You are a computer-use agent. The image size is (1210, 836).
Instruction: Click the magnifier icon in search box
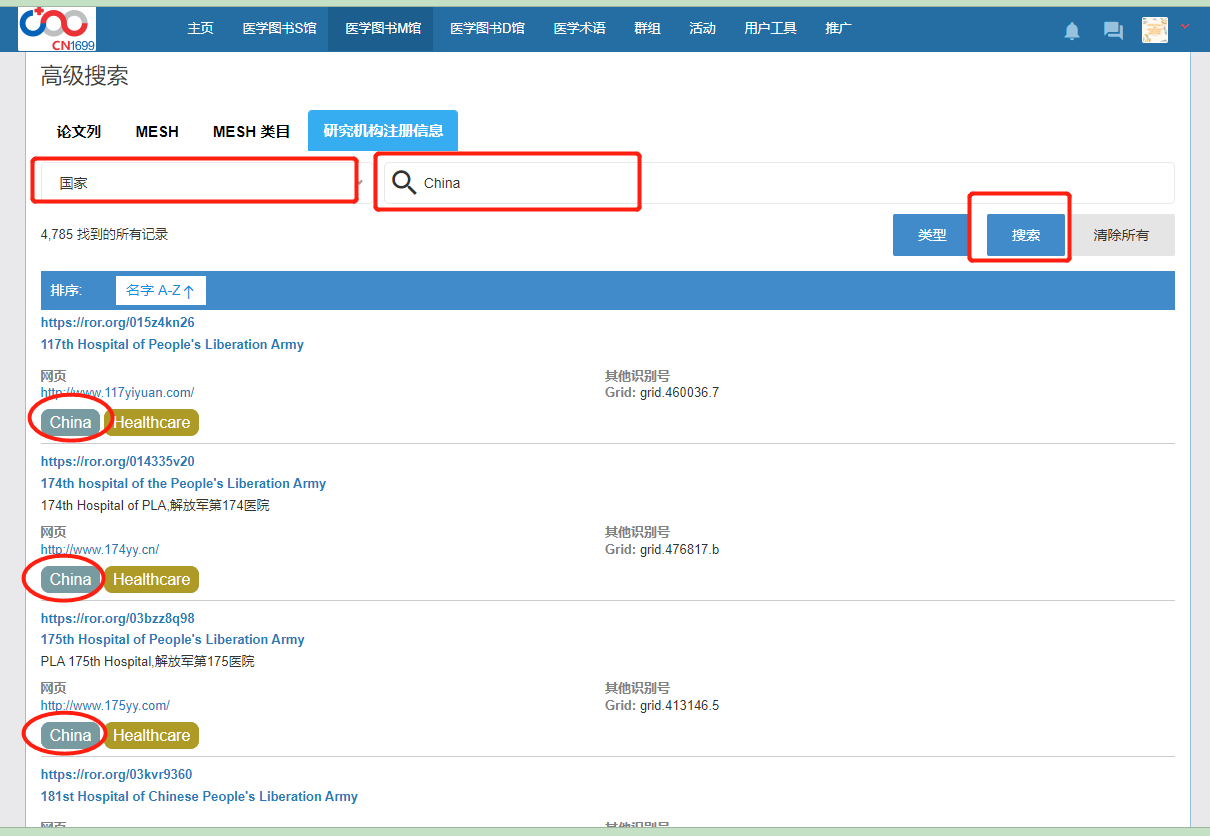point(404,182)
